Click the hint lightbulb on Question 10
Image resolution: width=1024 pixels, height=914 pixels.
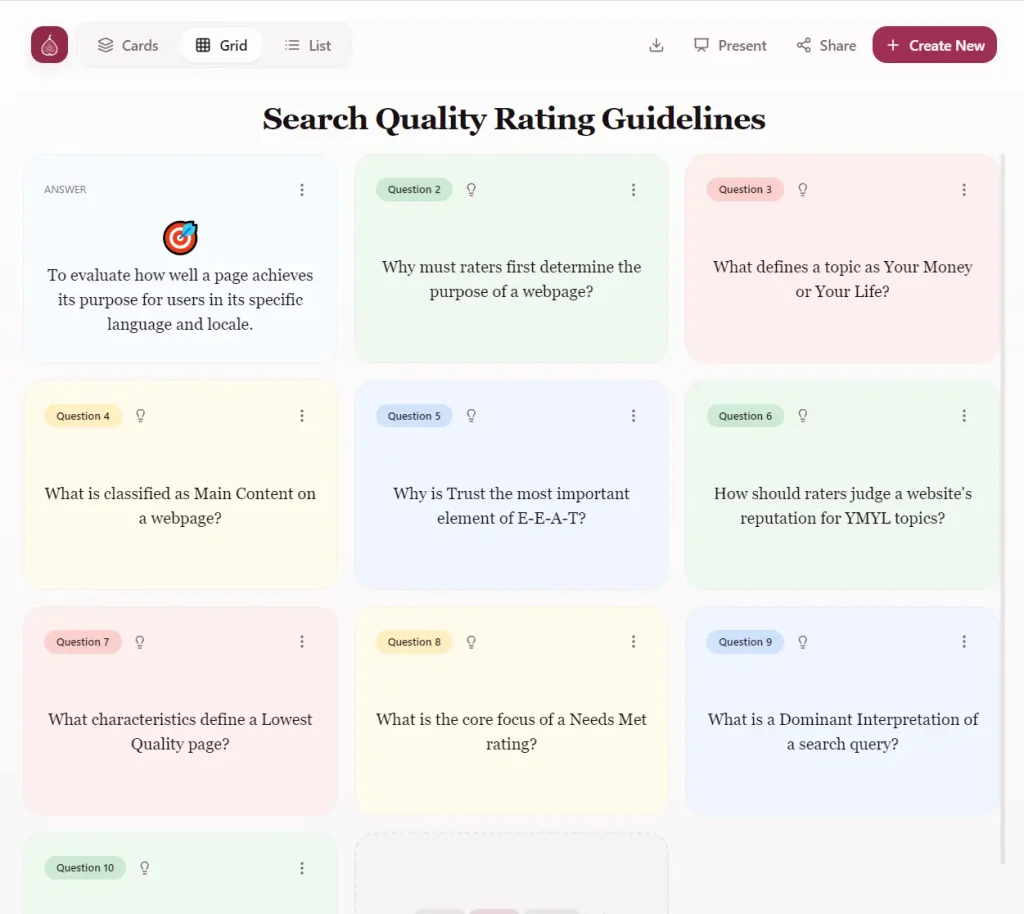[144, 868]
